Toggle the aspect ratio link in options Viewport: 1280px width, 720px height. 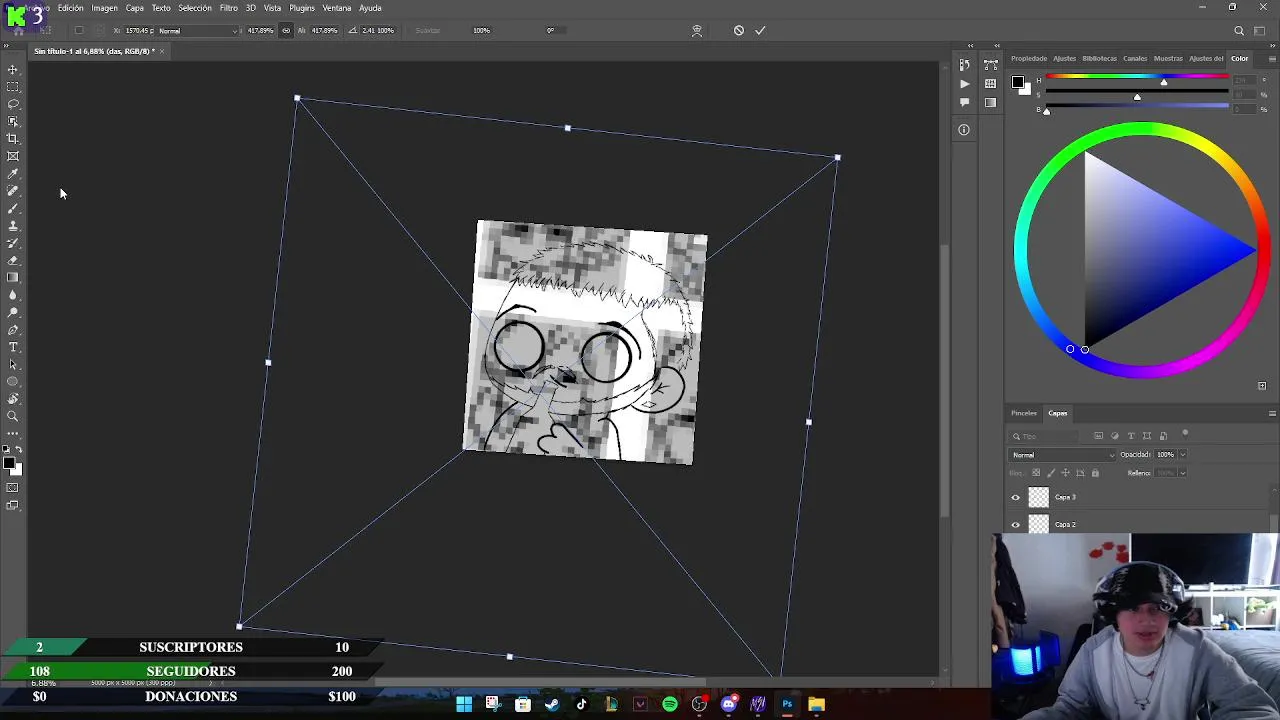coord(286,30)
